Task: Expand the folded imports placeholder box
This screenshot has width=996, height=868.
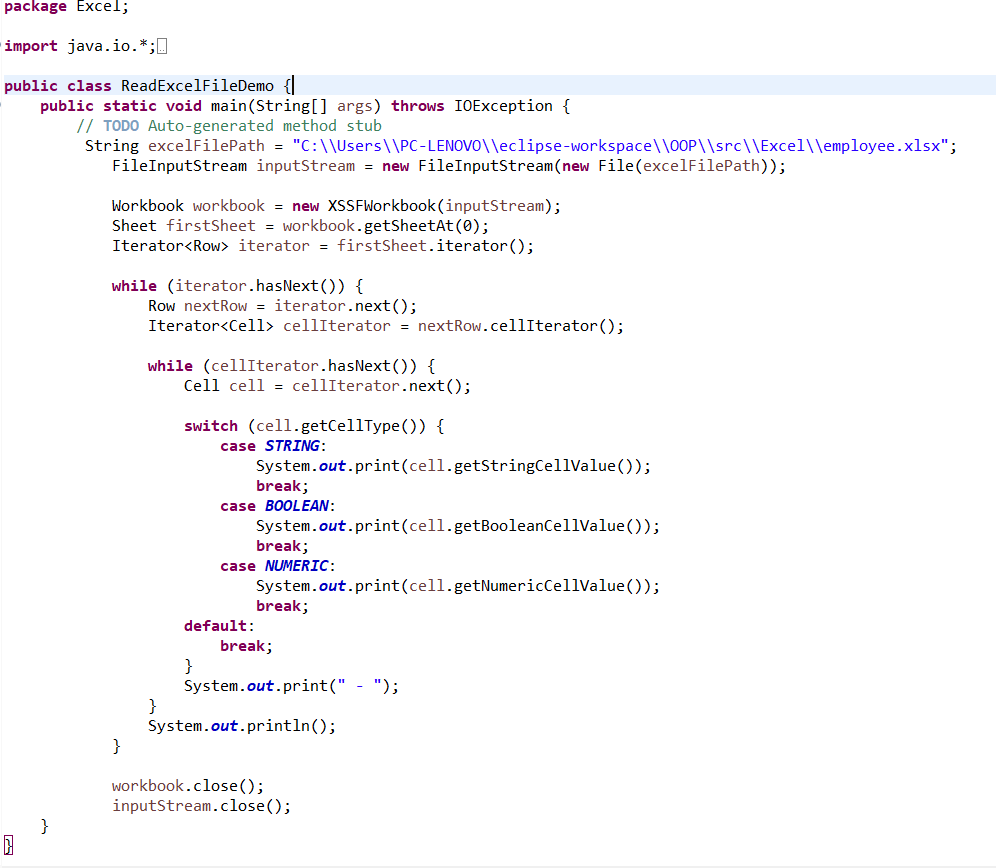Action: (x=162, y=46)
